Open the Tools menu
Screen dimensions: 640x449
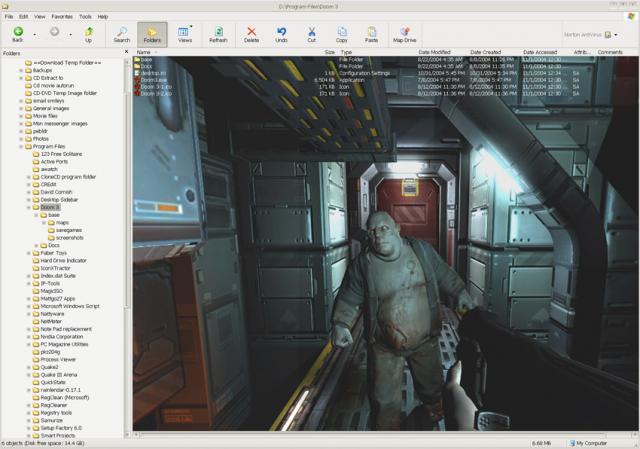(x=85, y=17)
